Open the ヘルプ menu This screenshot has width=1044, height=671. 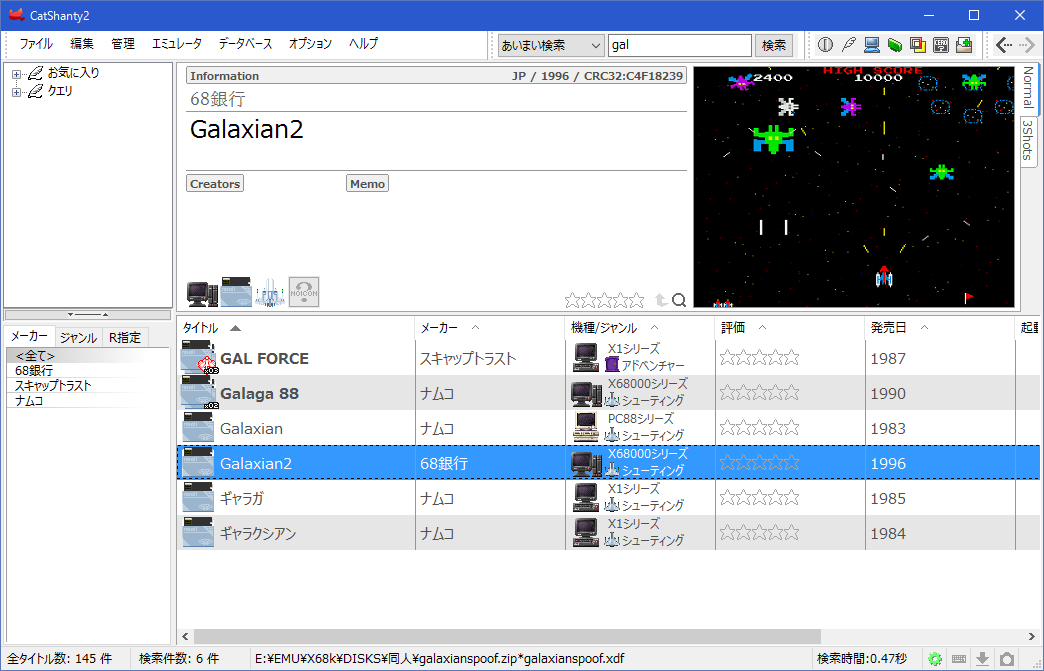[x=363, y=44]
